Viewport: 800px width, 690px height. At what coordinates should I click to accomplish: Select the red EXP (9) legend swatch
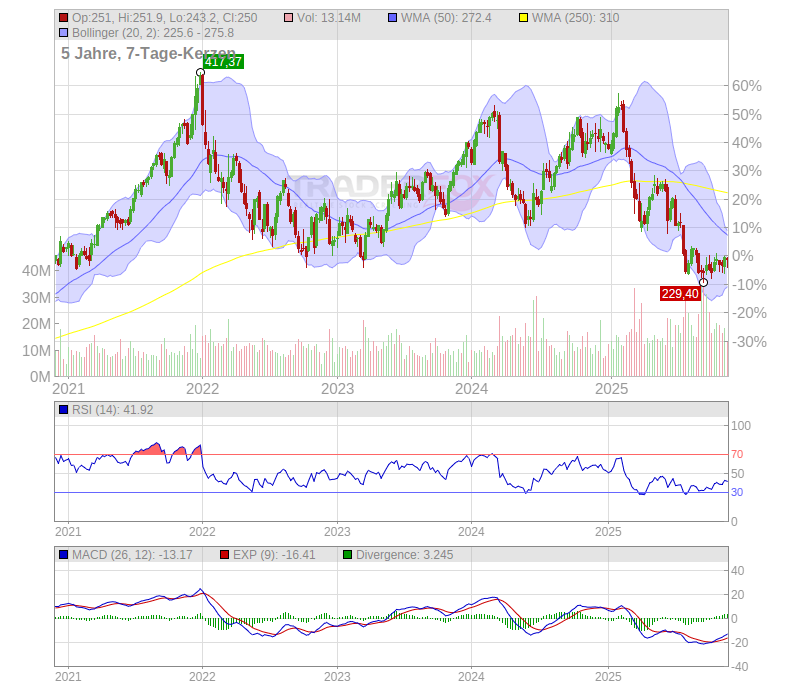point(225,554)
